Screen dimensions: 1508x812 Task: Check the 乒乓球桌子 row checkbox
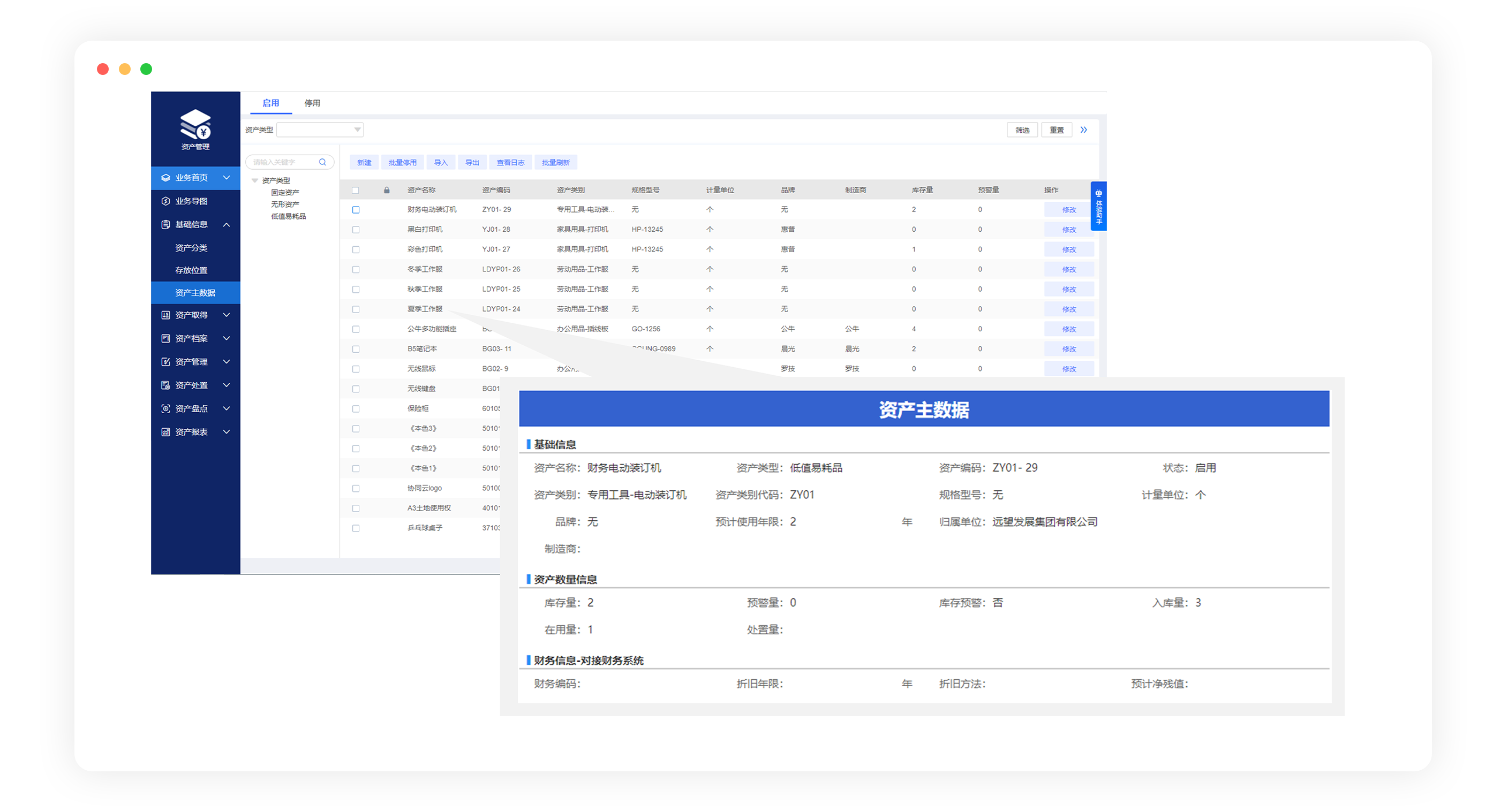tap(356, 528)
